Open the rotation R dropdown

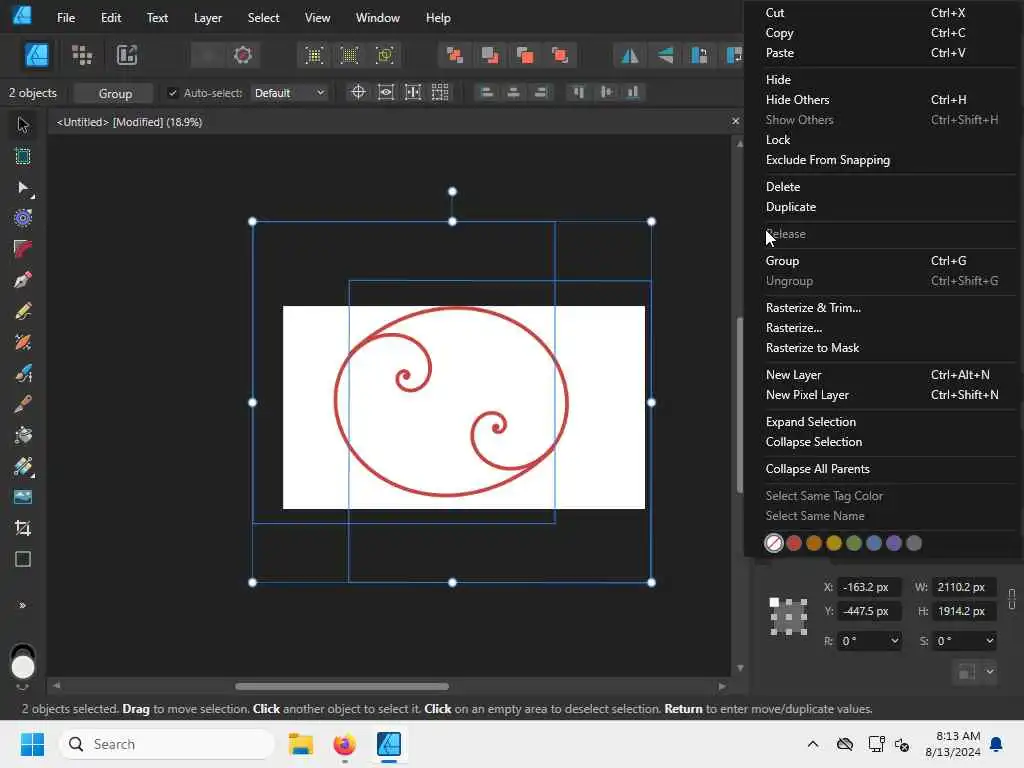pyautogui.click(x=894, y=641)
